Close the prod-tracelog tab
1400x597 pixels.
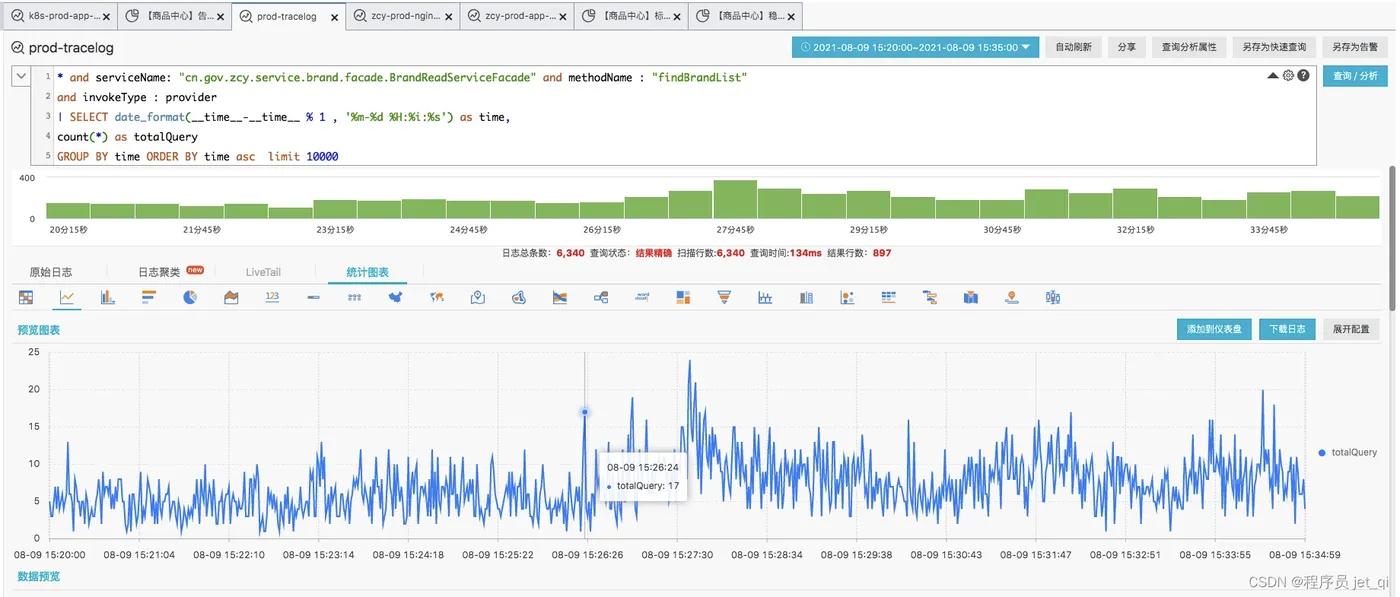[x=334, y=17]
